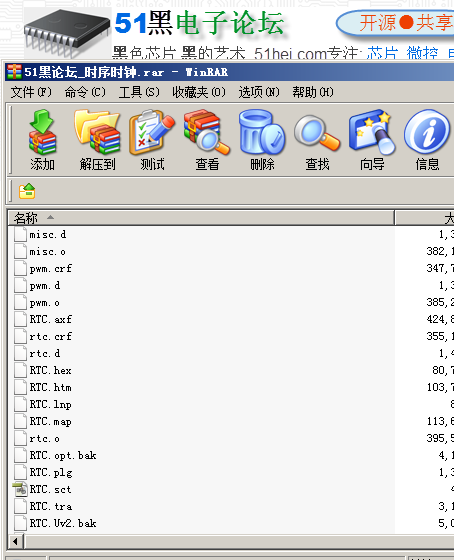Viewport: 454px width, 560px height.
Task: Click the 微控 link in banner
Action: 422,54
